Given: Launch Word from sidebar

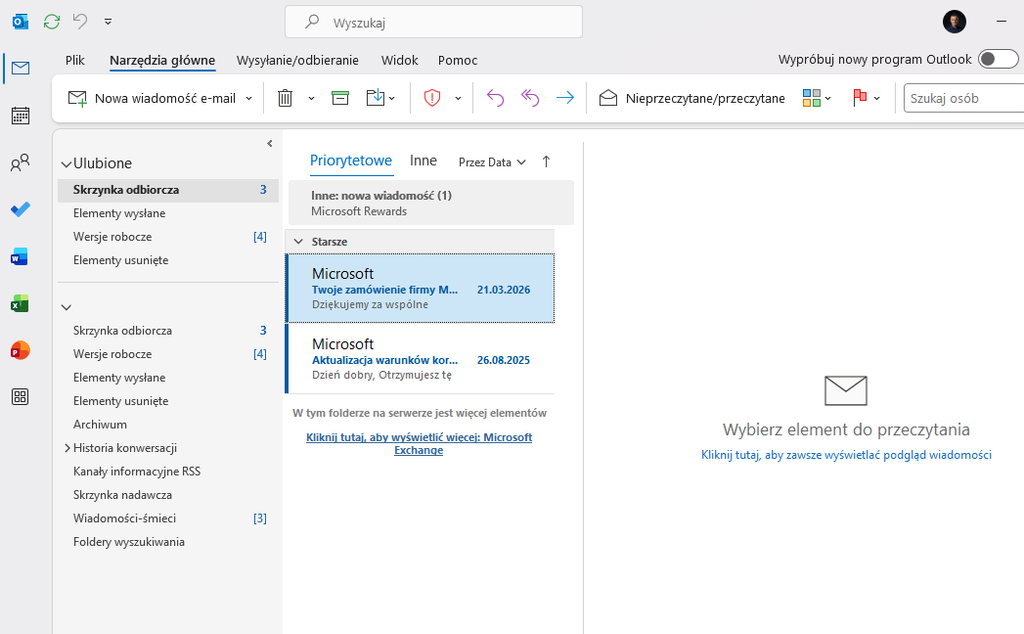Looking at the screenshot, I should tap(20, 257).
